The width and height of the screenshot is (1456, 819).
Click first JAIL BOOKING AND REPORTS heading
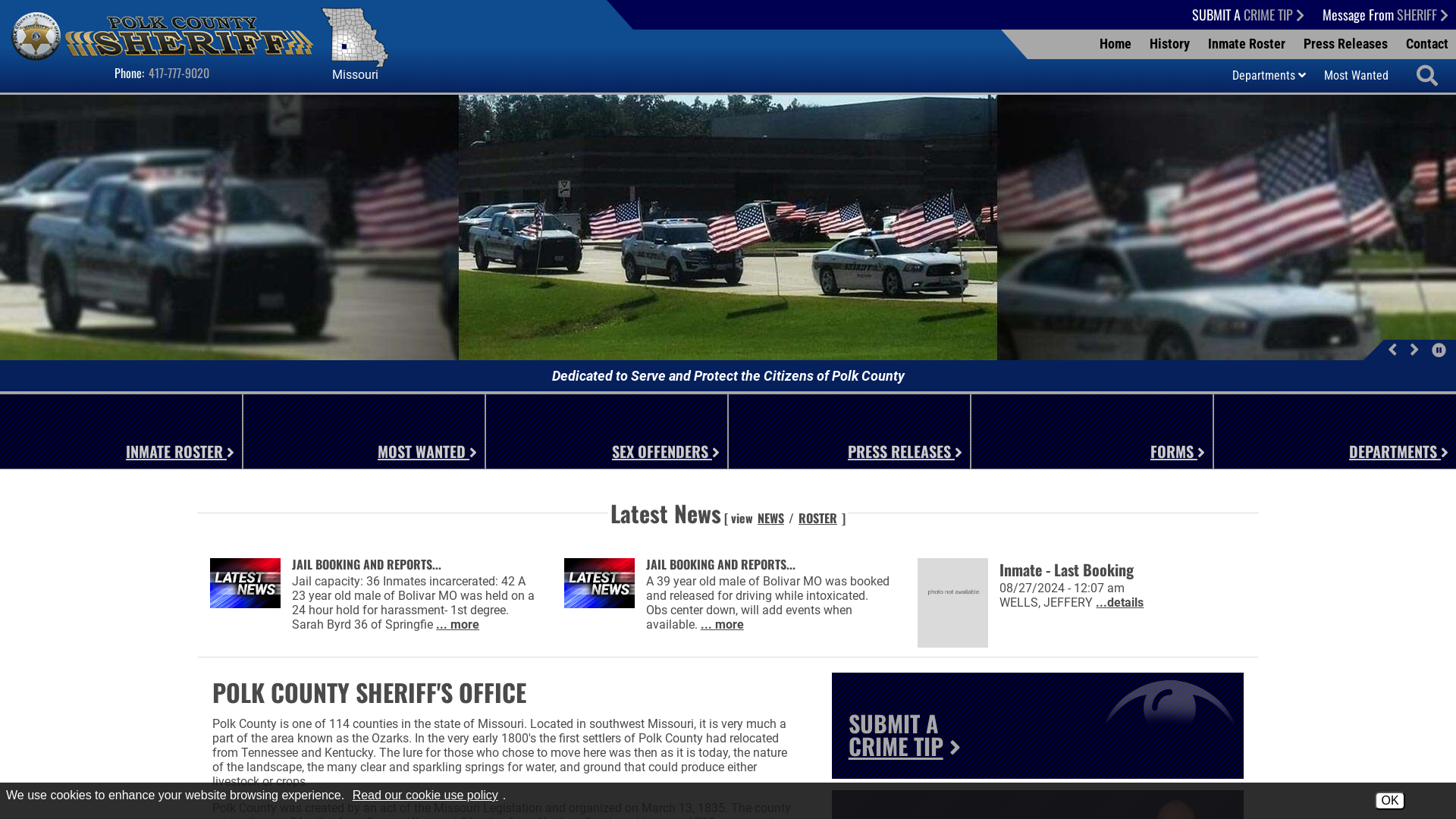click(366, 564)
